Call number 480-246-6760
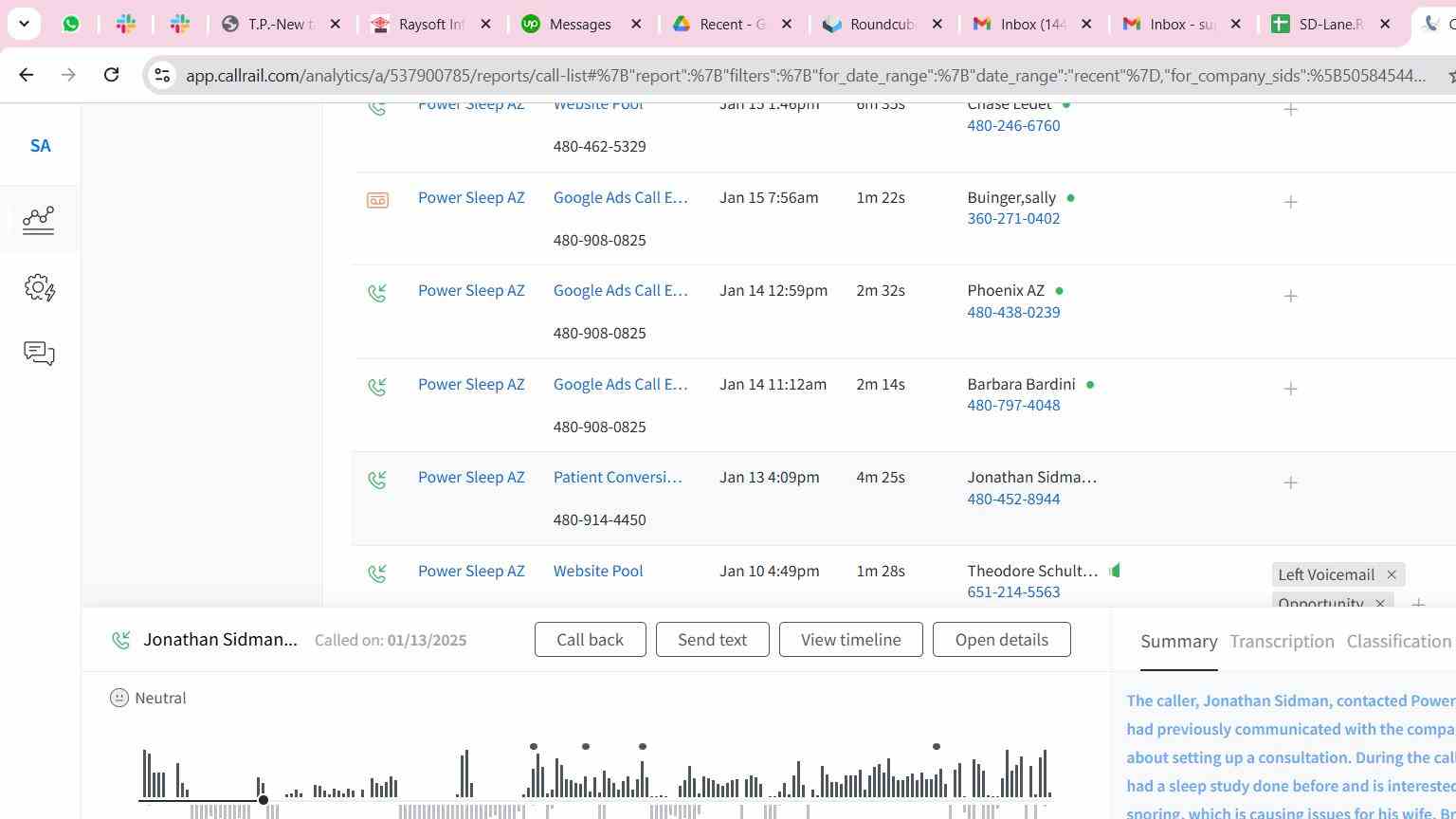This screenshot has height=819, width=1456. 1013,125
